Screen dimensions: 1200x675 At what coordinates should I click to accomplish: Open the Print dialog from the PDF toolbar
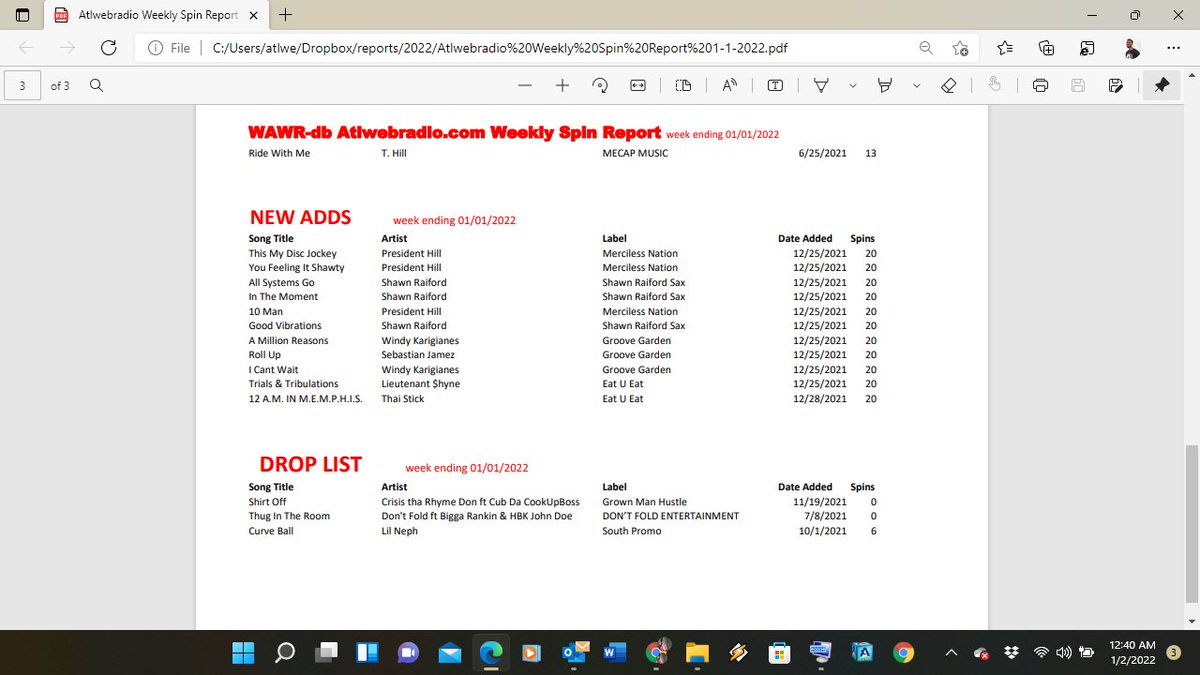click(1040, 85)
